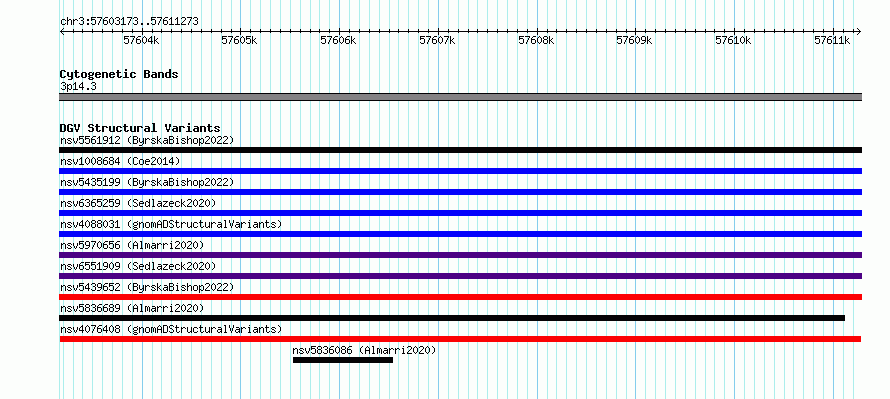Open nsv5836086 (Almarri2020) label

(x=364, y=350)
